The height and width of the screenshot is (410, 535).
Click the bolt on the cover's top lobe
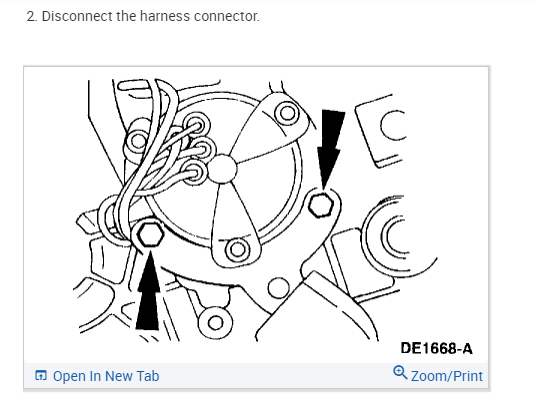[x=287, y=113]
